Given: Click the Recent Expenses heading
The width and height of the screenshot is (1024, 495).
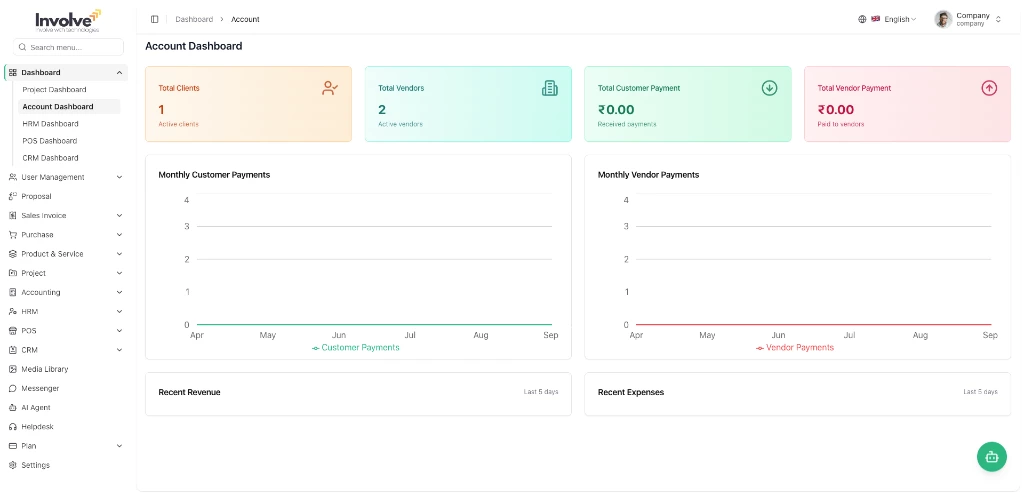Looking at the screenshot, I should 631,392.
